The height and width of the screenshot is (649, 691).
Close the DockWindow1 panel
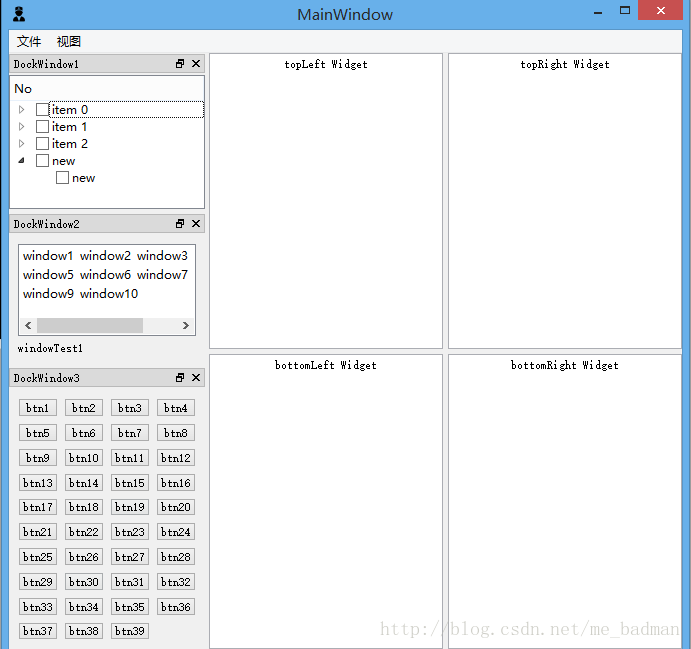pyautogui.click(x=196, y=64)
